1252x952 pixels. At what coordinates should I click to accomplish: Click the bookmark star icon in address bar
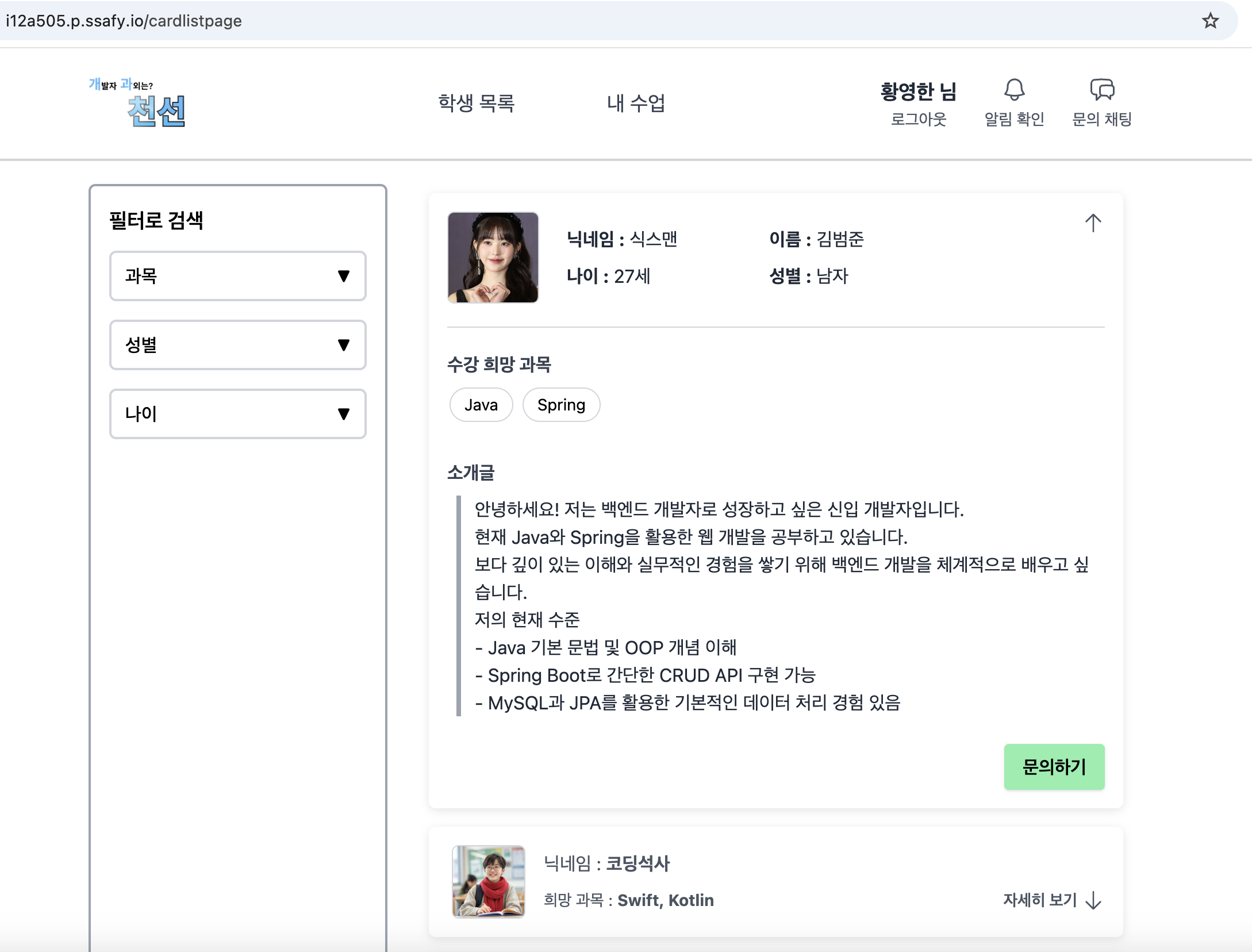(1210, 21)
